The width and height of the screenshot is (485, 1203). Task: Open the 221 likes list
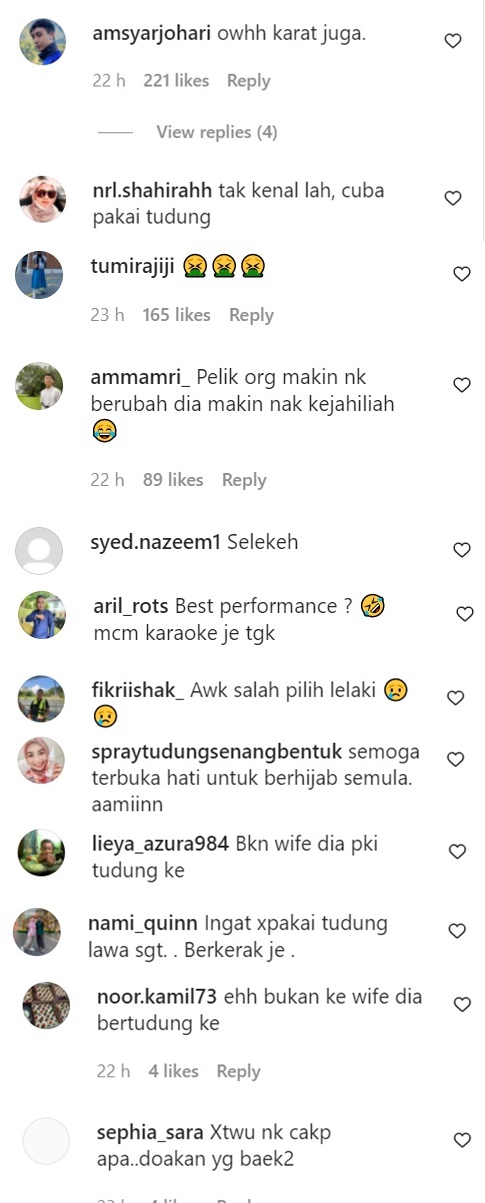coord(176,81)
